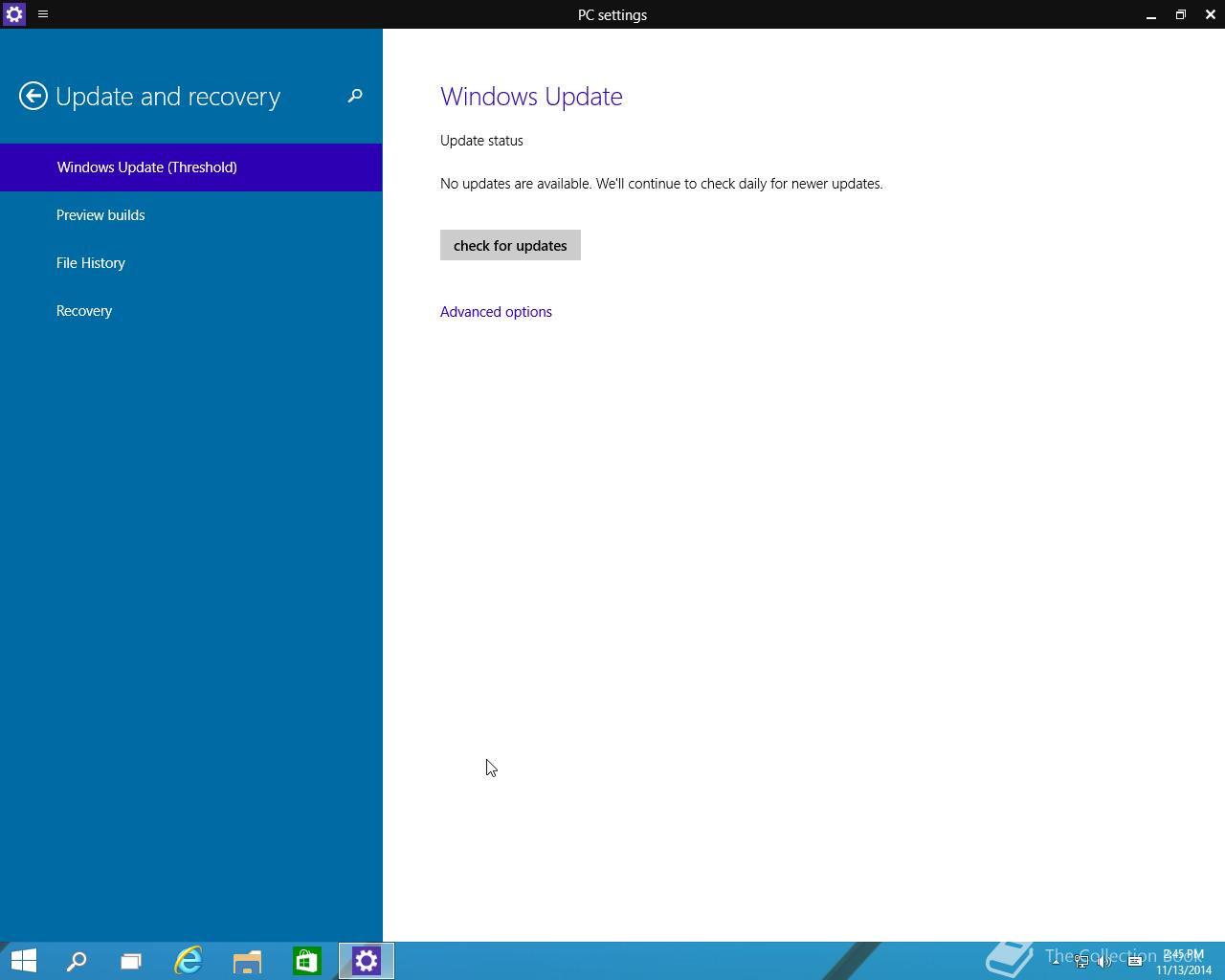Open volume control tray icon
The width and height of the screenshot is (1225, 980).
tap(1104, 961)
